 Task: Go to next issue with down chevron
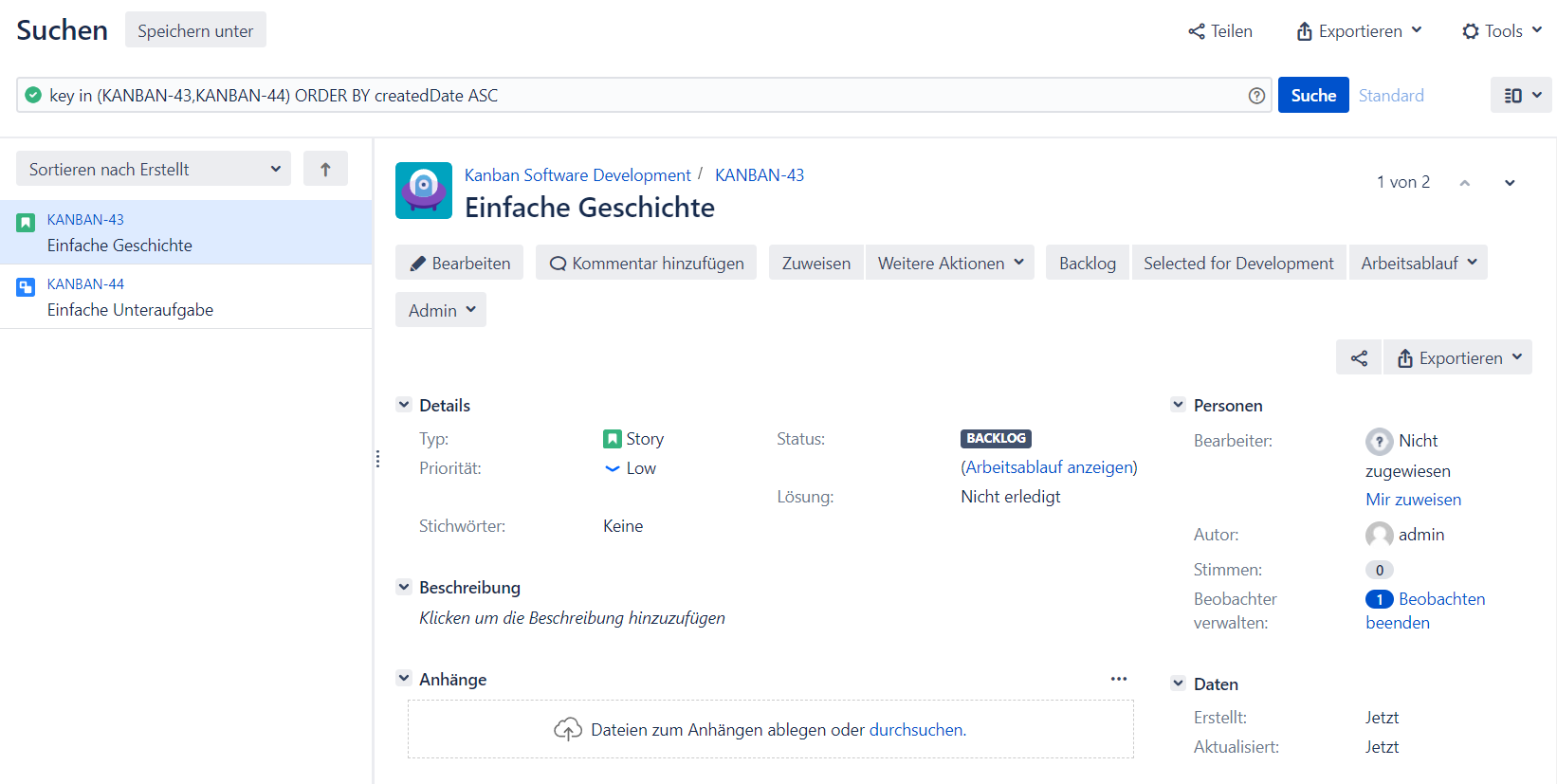[x=1510, y=183]
